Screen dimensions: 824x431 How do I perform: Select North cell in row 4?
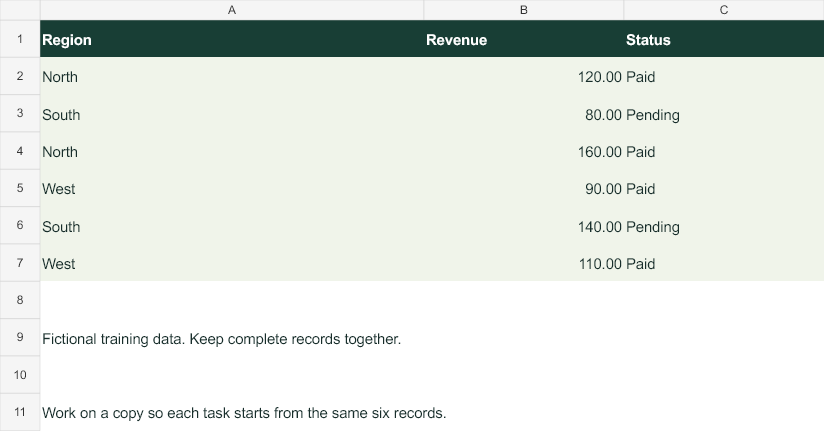click(x=232, y=151)
